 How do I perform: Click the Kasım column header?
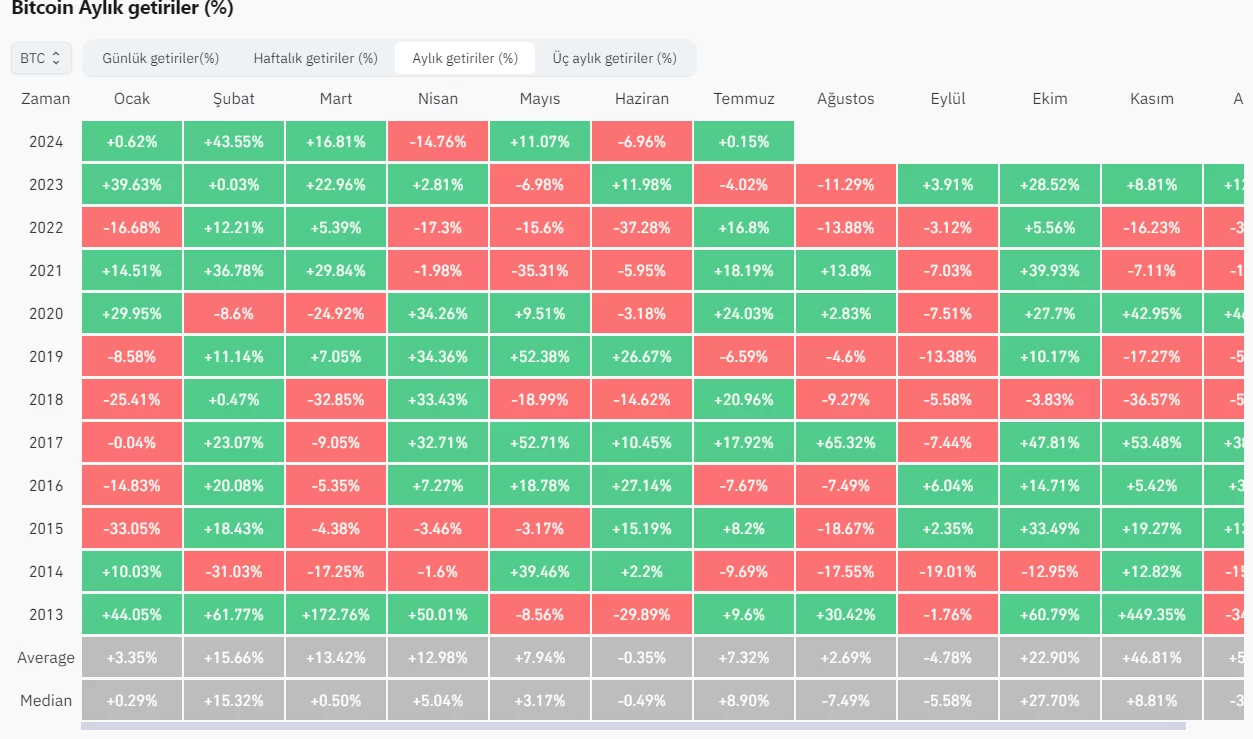pos(1152,98)
